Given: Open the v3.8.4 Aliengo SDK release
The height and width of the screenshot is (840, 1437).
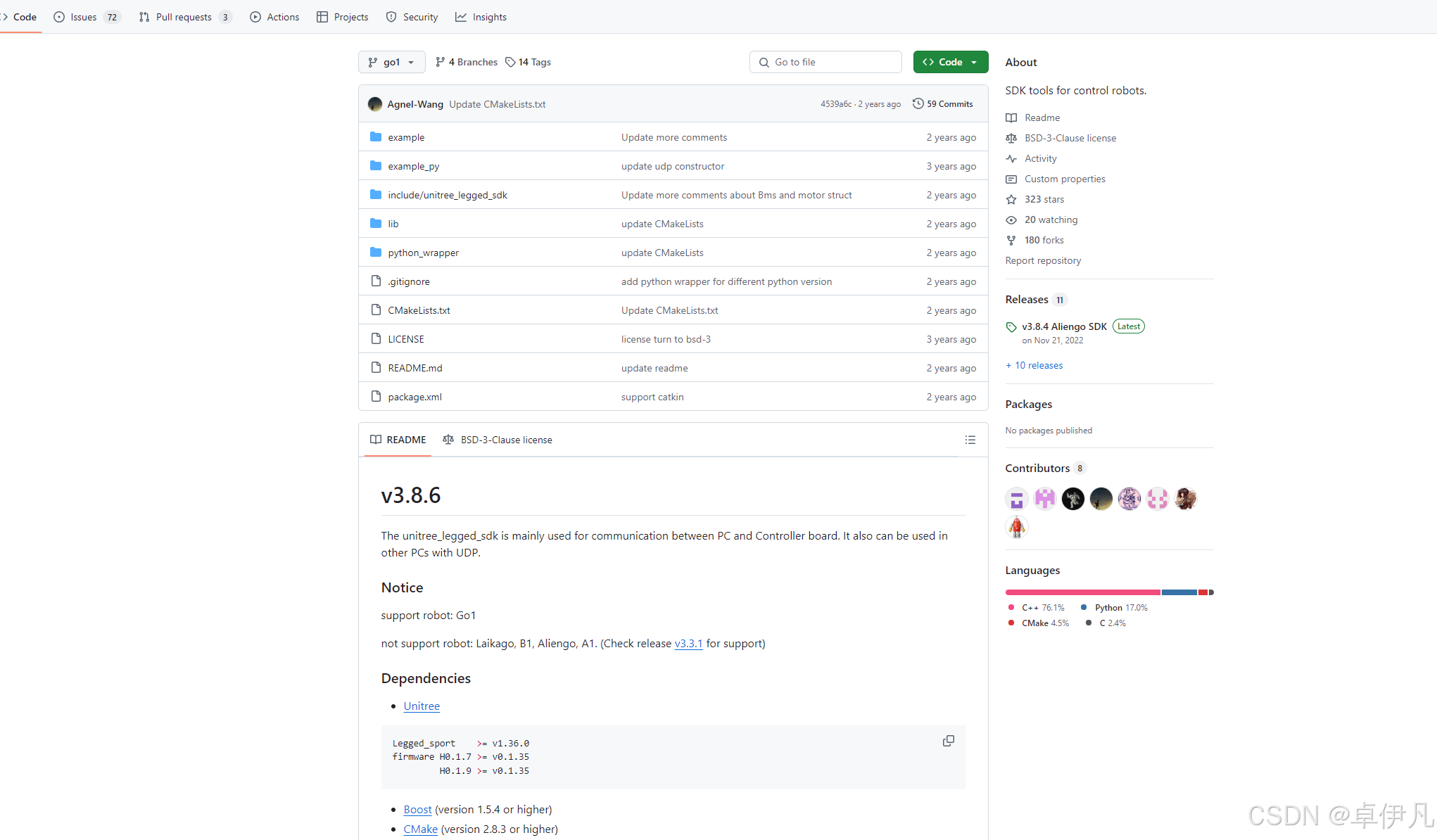Looking at the screenshot, I should point(1064,326).
